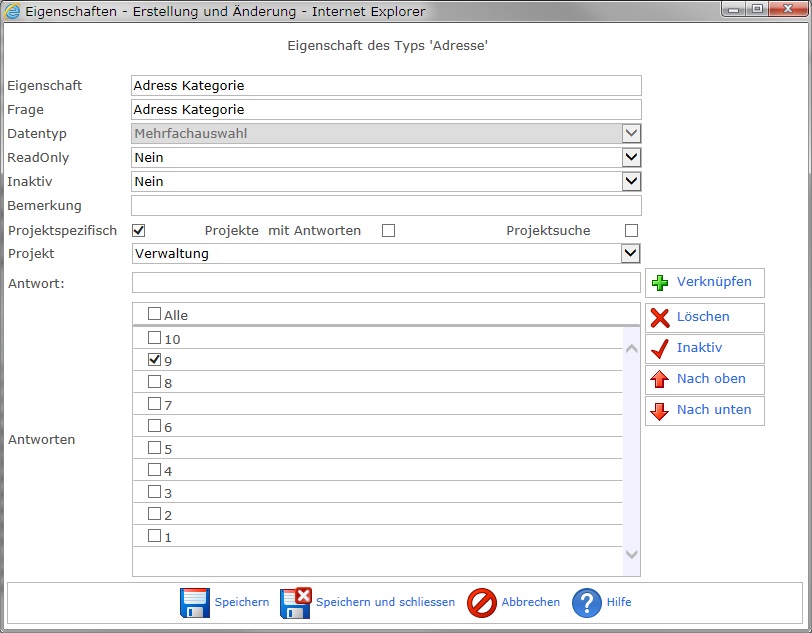Click into the Bemerkung text field

point(386,206)
